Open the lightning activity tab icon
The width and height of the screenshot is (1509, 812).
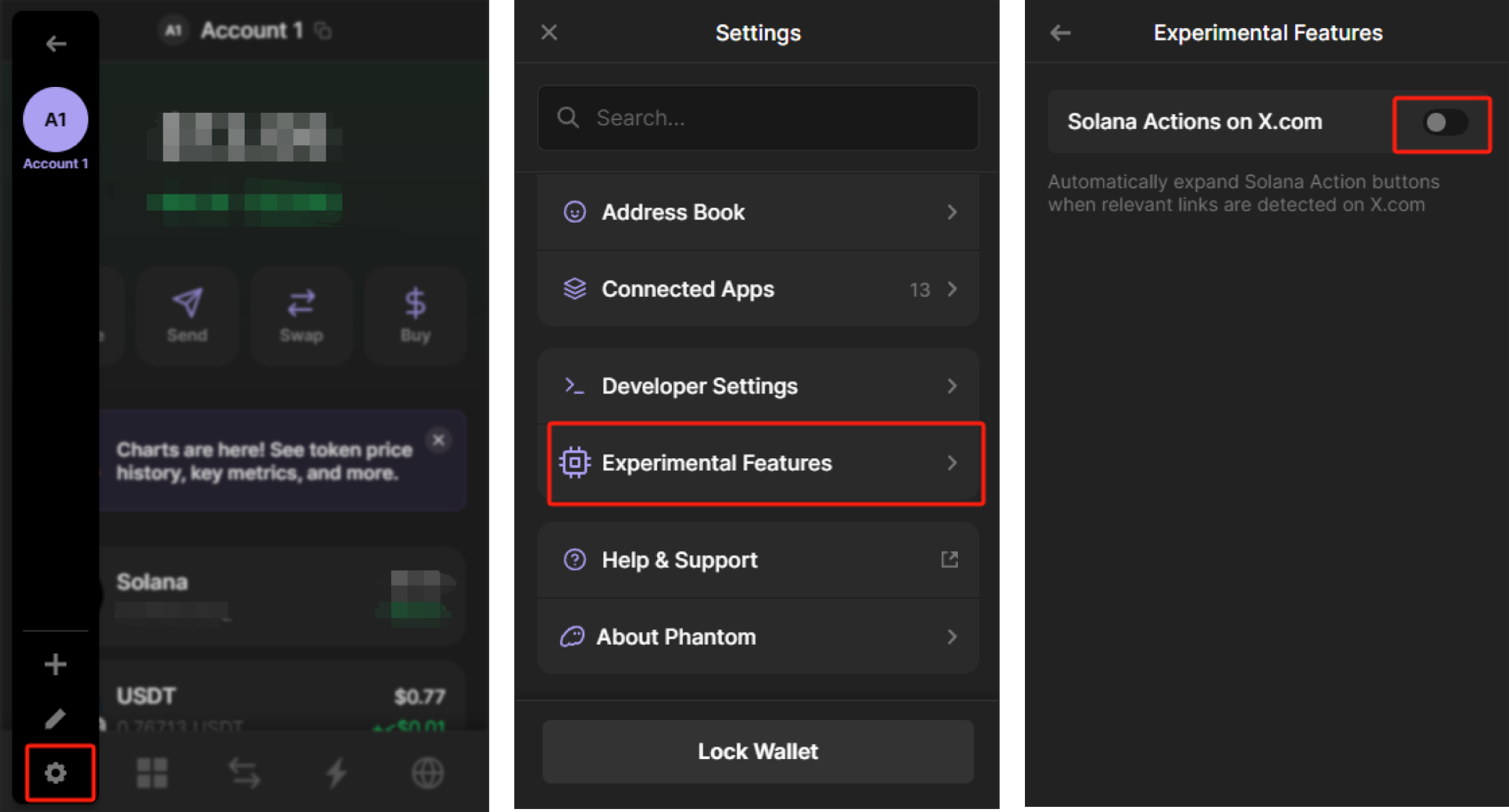click(x=336, y=773)
